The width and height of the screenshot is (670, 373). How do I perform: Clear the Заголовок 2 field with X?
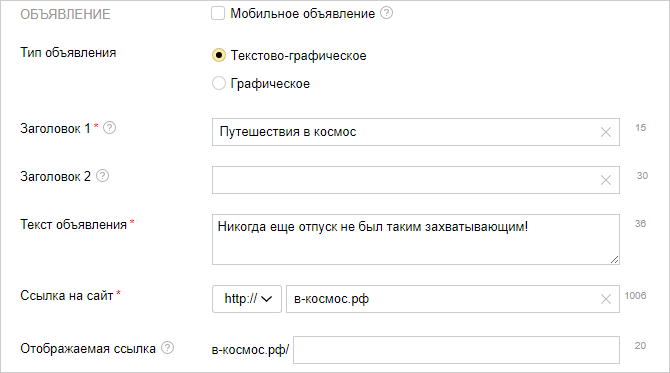(605, 180)
